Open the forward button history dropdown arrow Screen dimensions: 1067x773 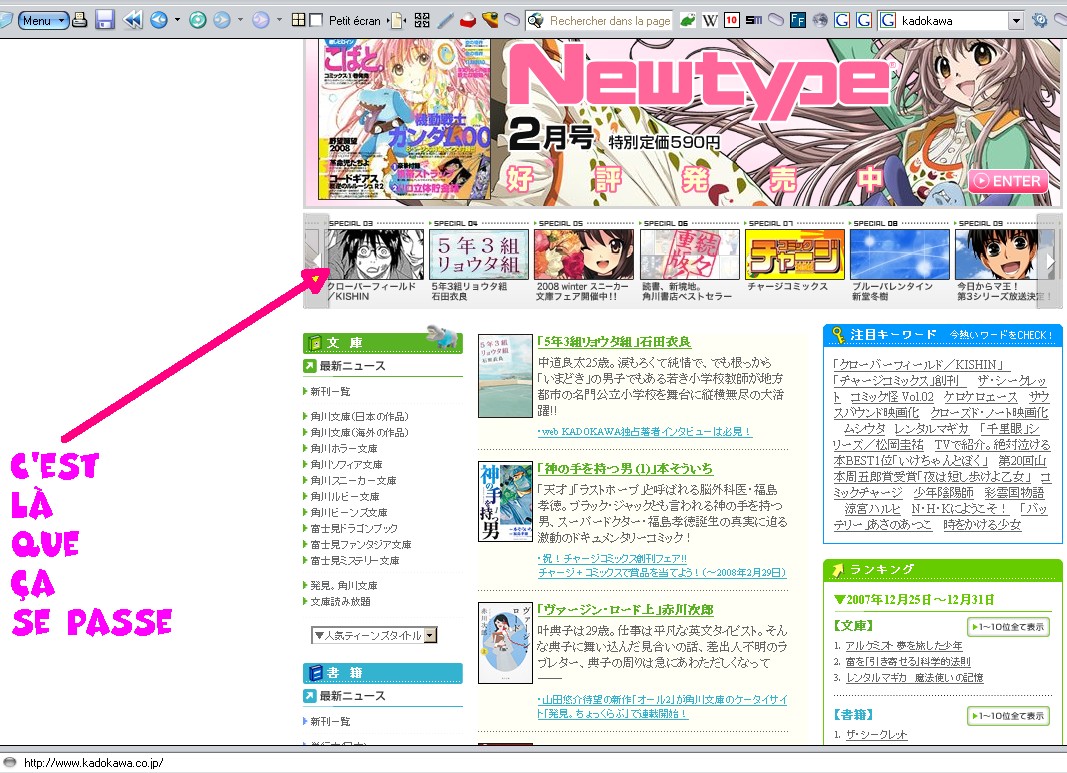[240, 20]
